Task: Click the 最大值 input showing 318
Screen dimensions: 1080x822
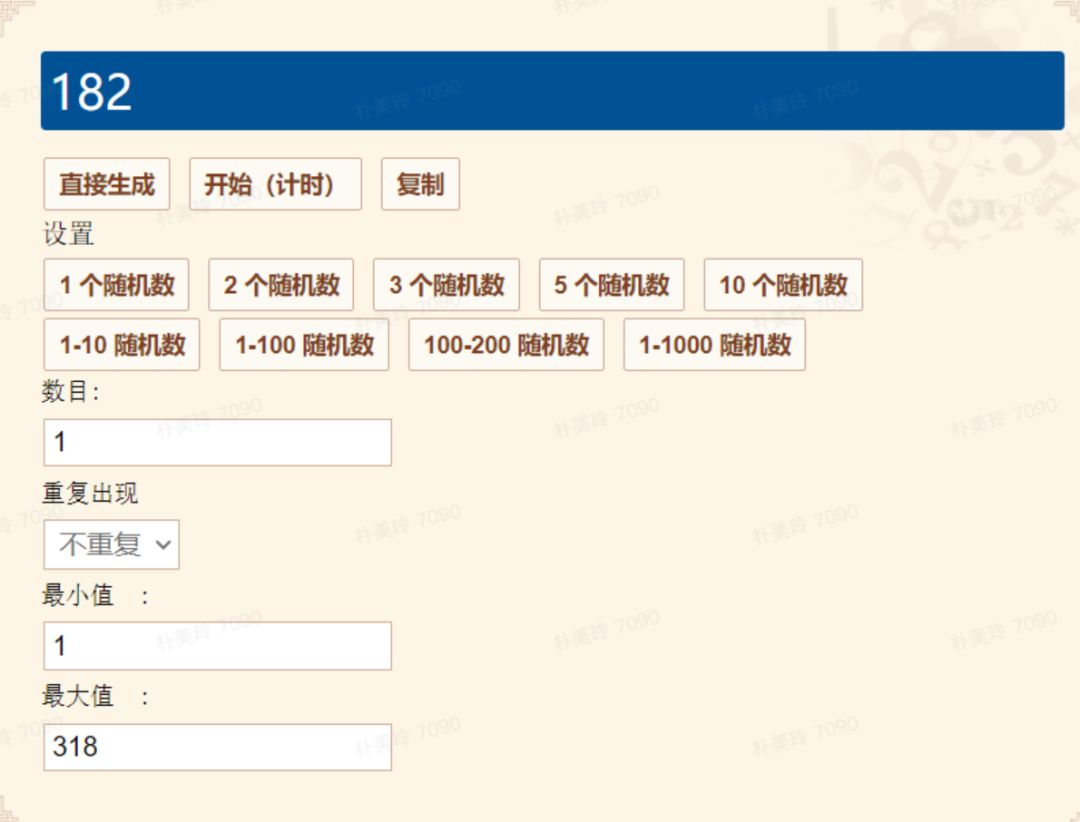Action: click(x=218, y=747)
